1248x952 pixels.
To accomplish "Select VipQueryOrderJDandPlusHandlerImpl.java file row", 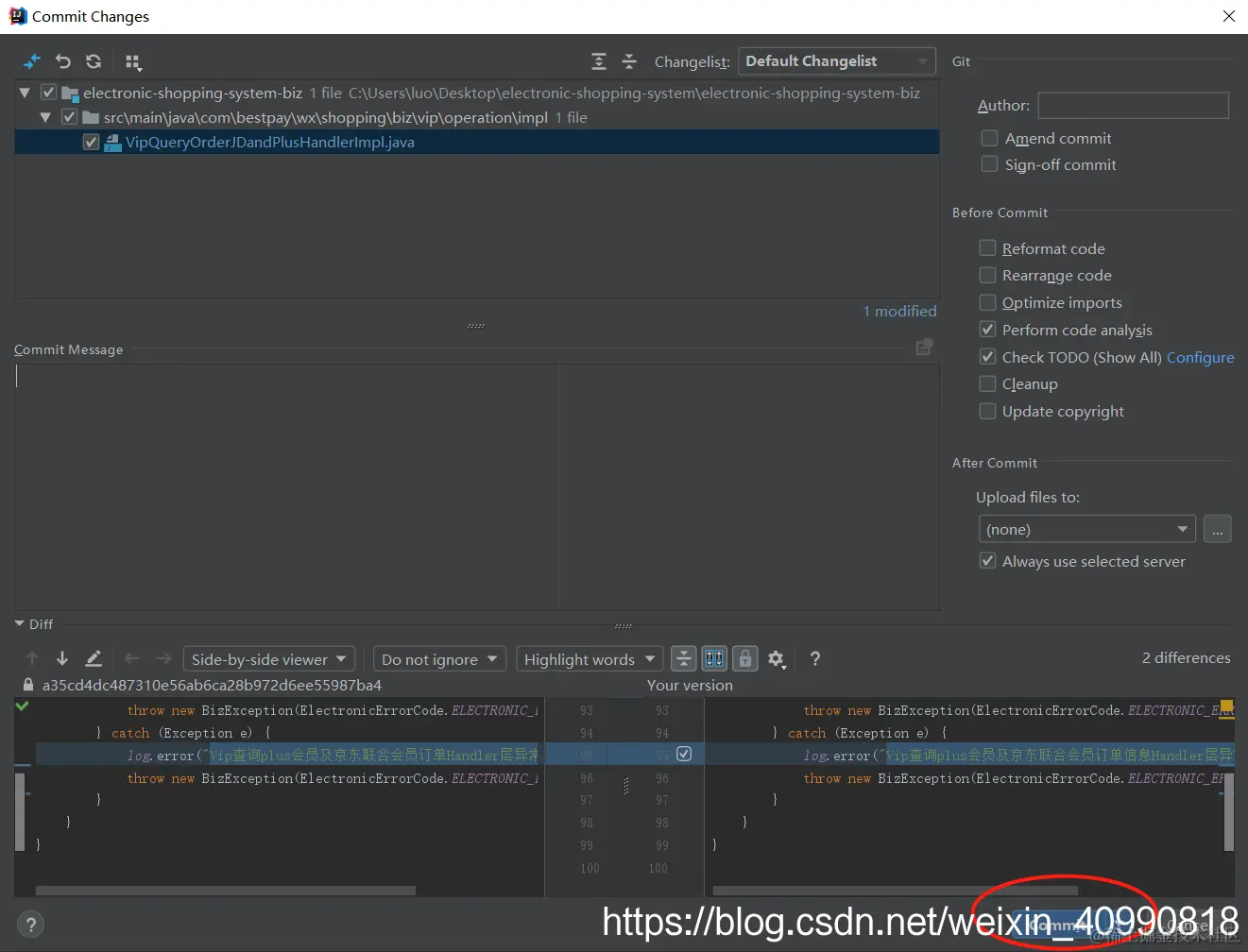I will pos(477,142).
